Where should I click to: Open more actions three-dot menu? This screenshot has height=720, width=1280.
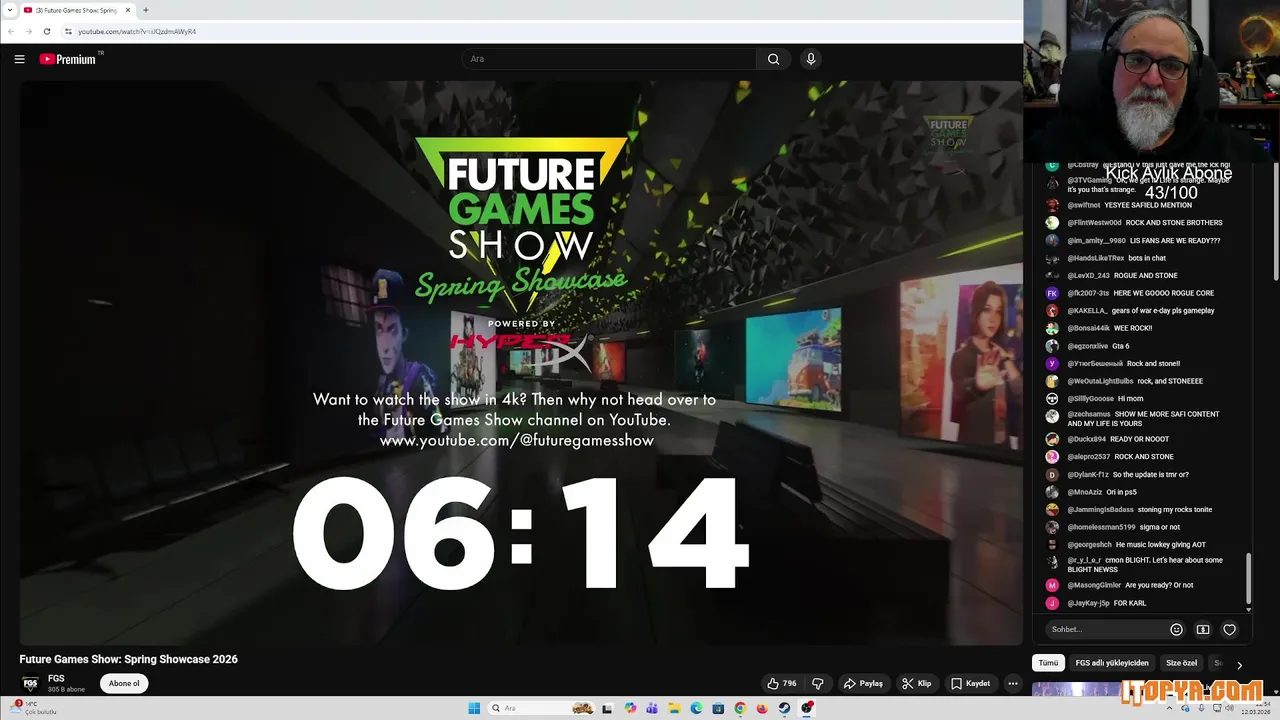point(1013,684)
